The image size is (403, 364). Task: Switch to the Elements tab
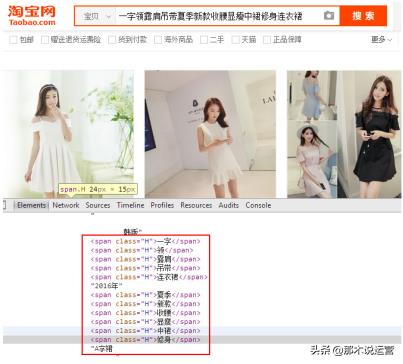click(x=31, y=205)
